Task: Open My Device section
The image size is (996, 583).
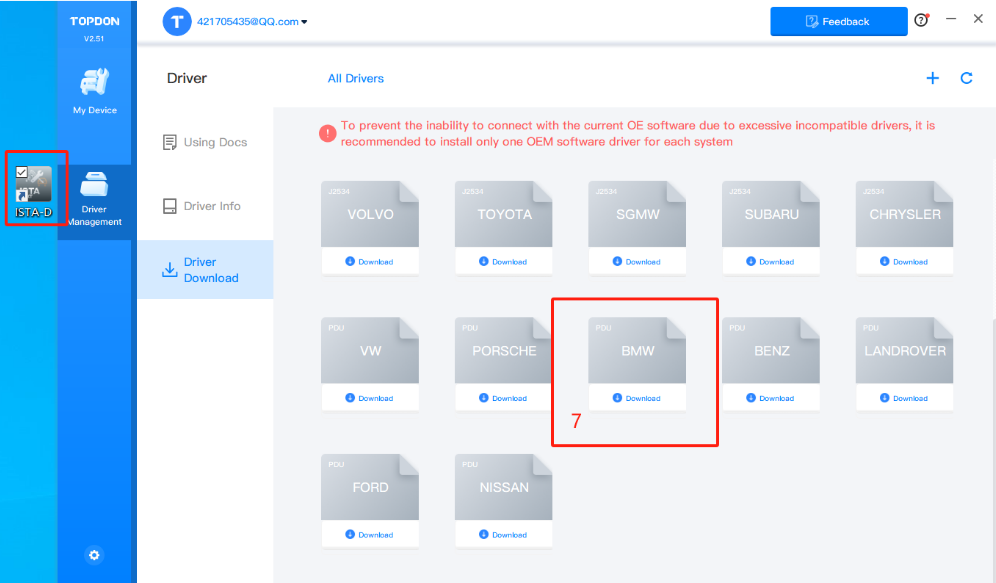Action: point(95,91)
